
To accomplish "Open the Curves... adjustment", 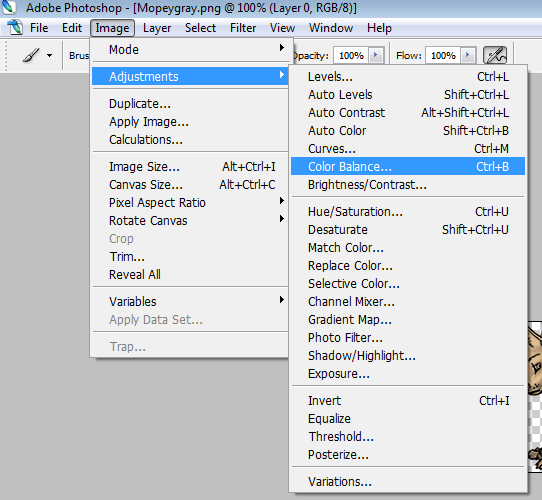I will tap(408, 149).
